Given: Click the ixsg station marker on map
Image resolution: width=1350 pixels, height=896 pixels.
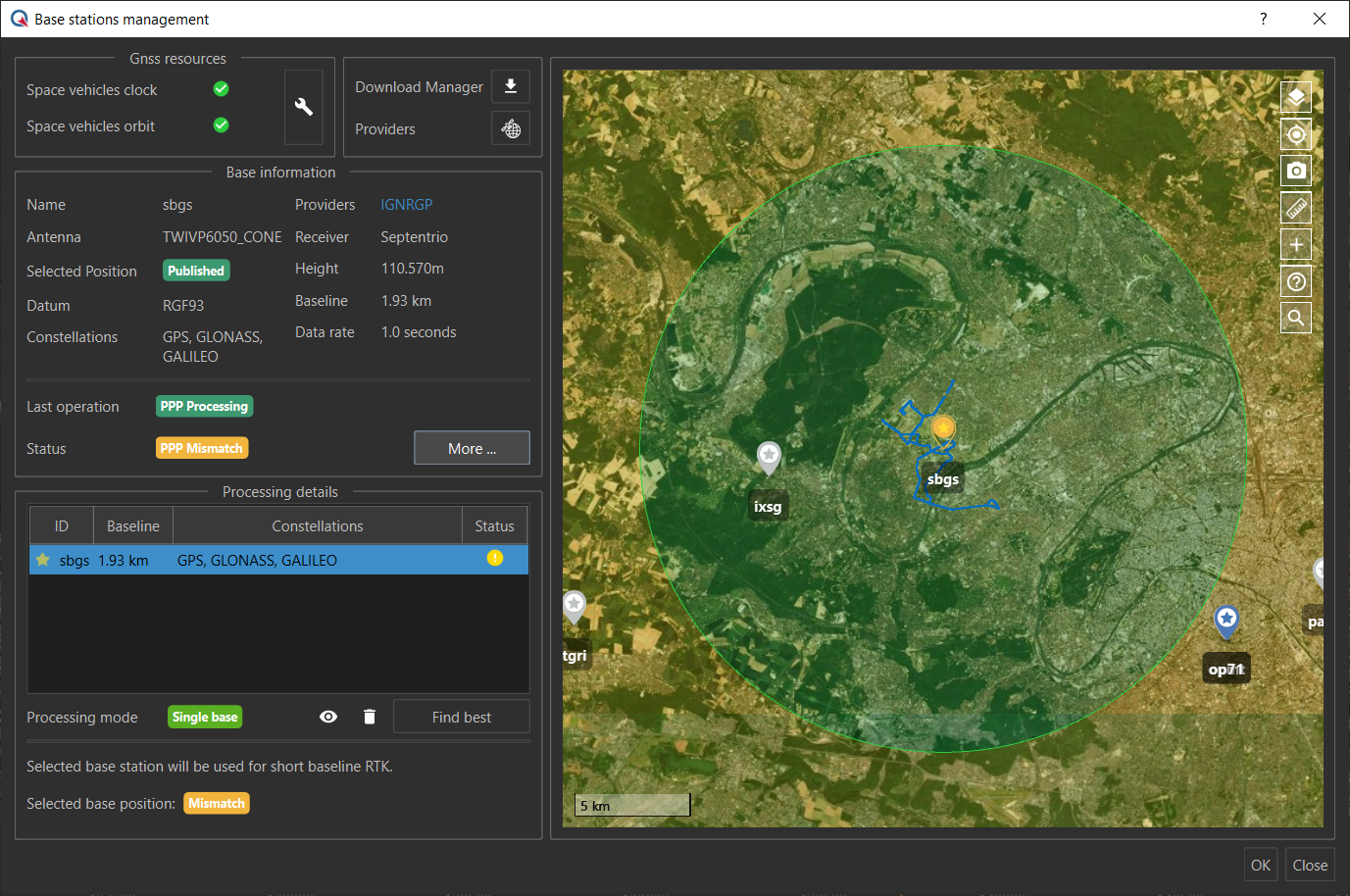Looking at the screenshot, I should (769, 456).
